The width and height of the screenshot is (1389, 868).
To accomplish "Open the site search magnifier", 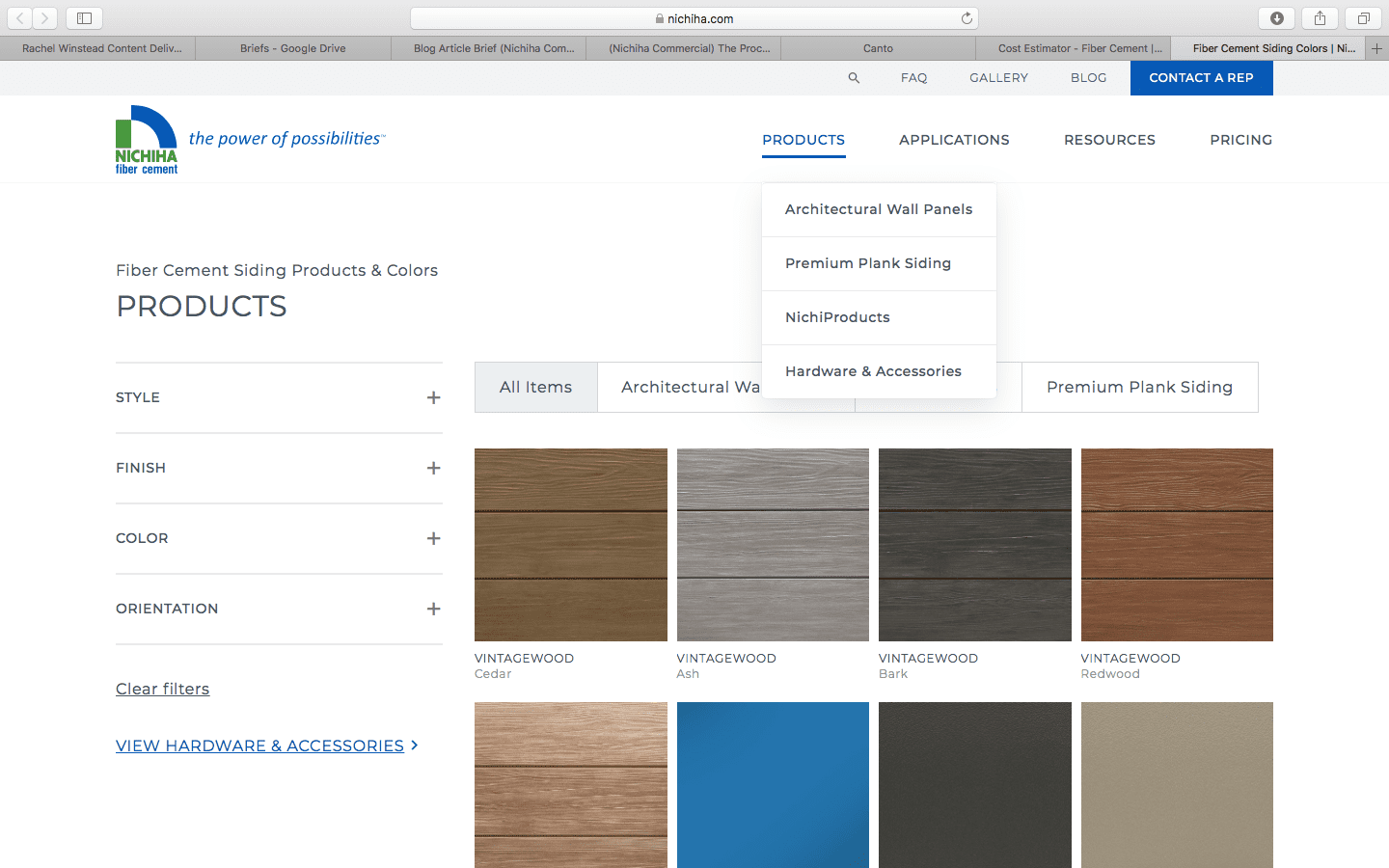I will [x=854, y=78].
